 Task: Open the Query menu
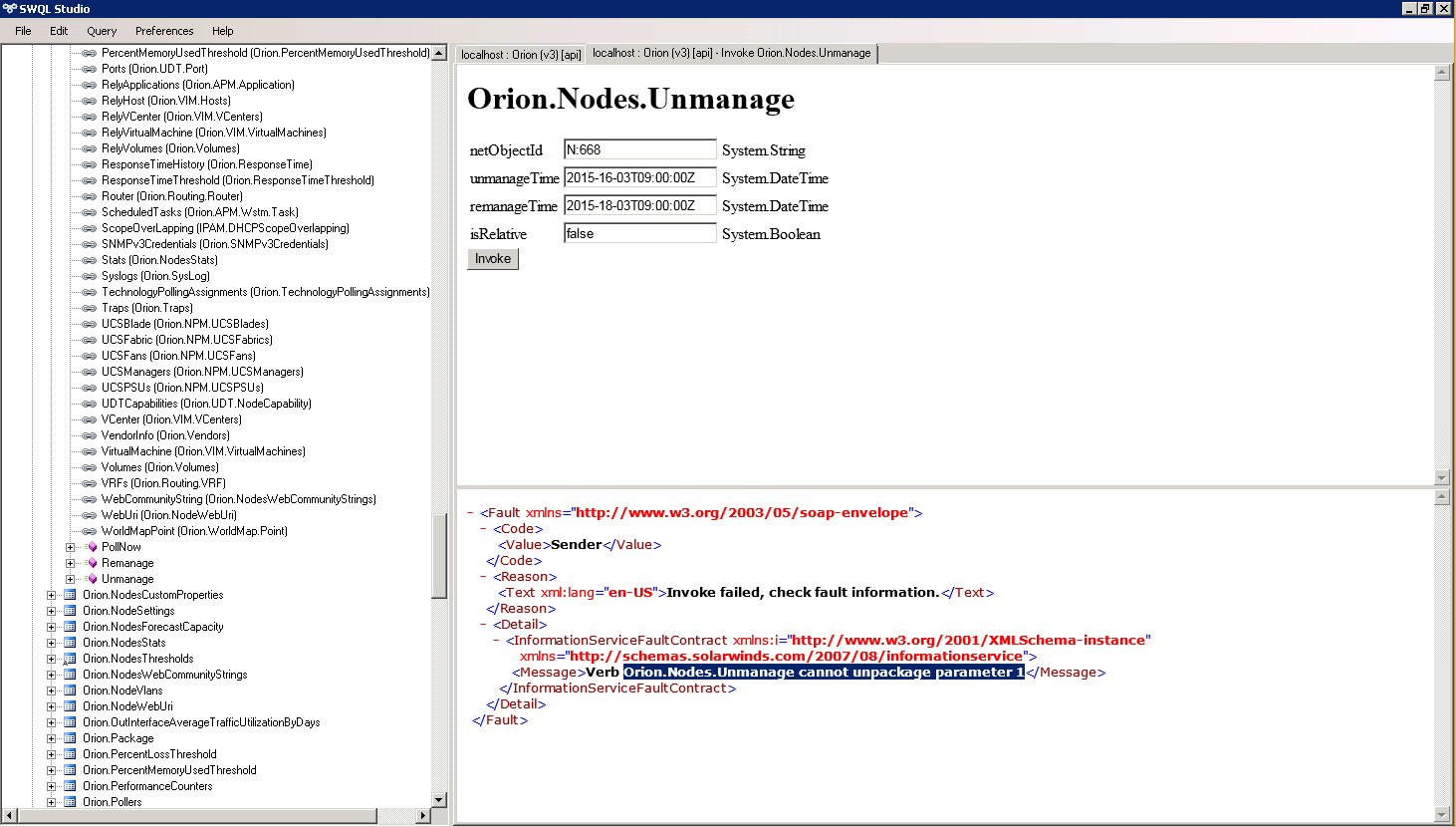[102, 31]
